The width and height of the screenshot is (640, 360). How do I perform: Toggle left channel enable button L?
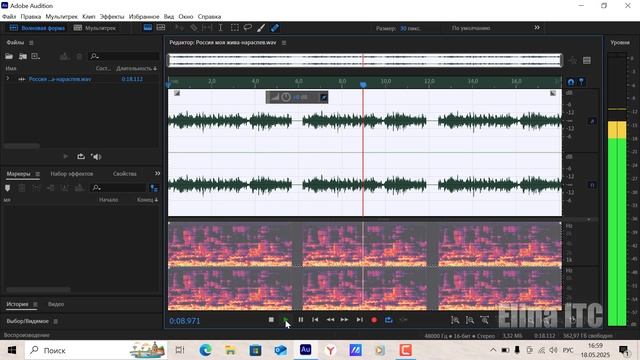[592, 121]
